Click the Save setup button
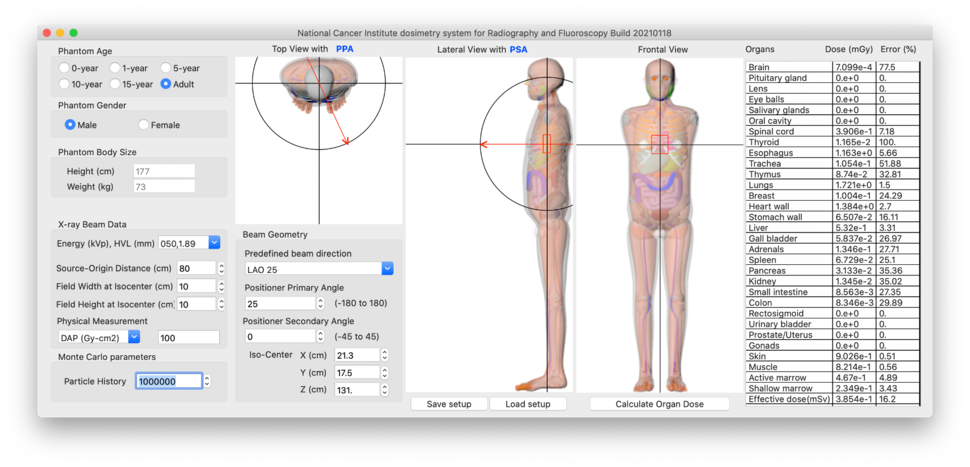This screenshot has width=970, height=467. [x=448, y=404]
